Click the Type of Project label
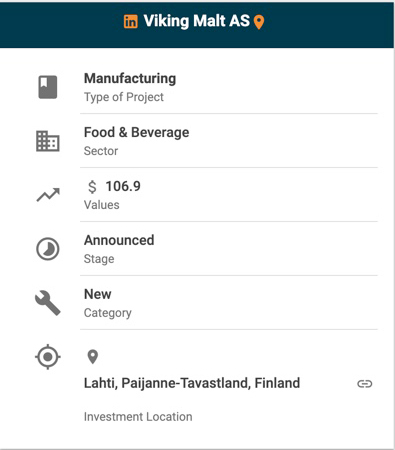The width and height of the screenshot is (395, 450). coord(124,97)
